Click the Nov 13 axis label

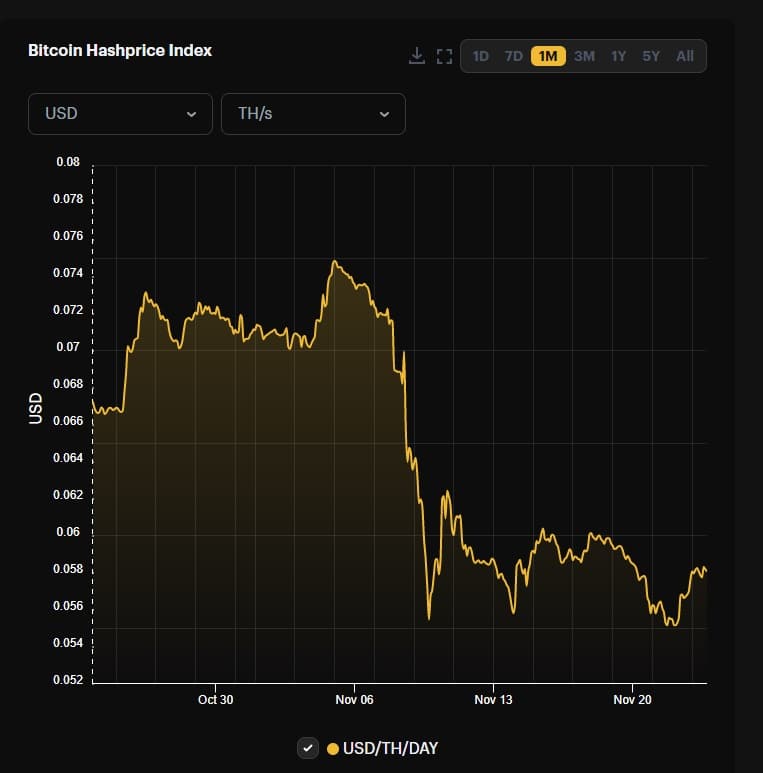tap(493, 700)
